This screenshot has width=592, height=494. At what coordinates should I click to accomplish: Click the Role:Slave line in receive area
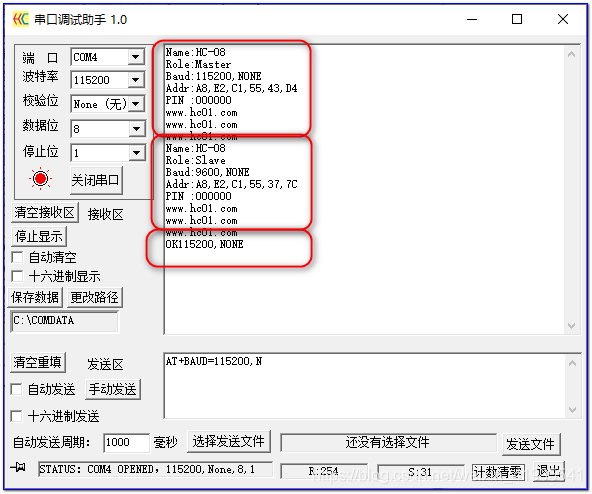[x=195, y=160]
